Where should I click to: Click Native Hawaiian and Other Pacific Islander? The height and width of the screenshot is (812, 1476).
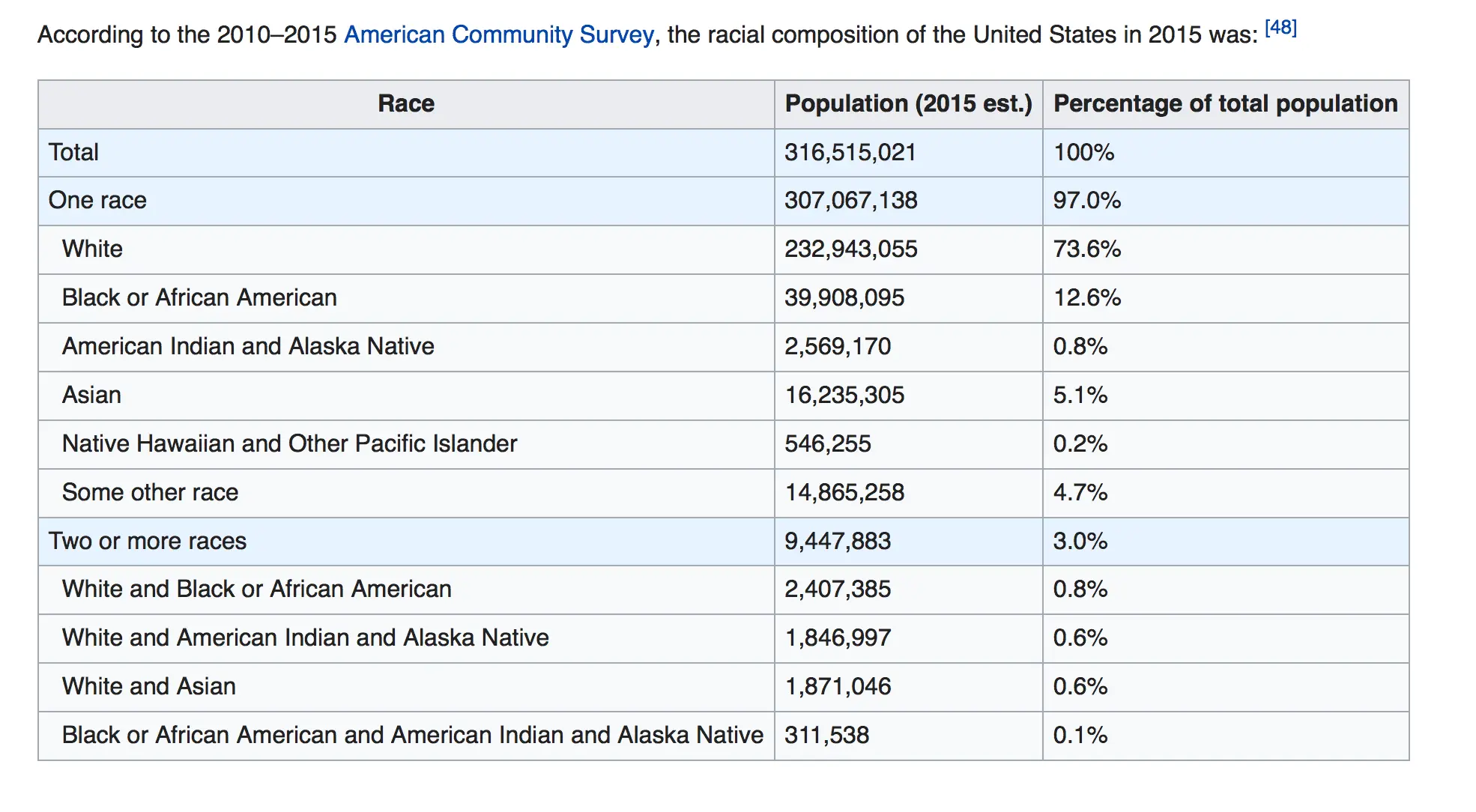[289, 443]
